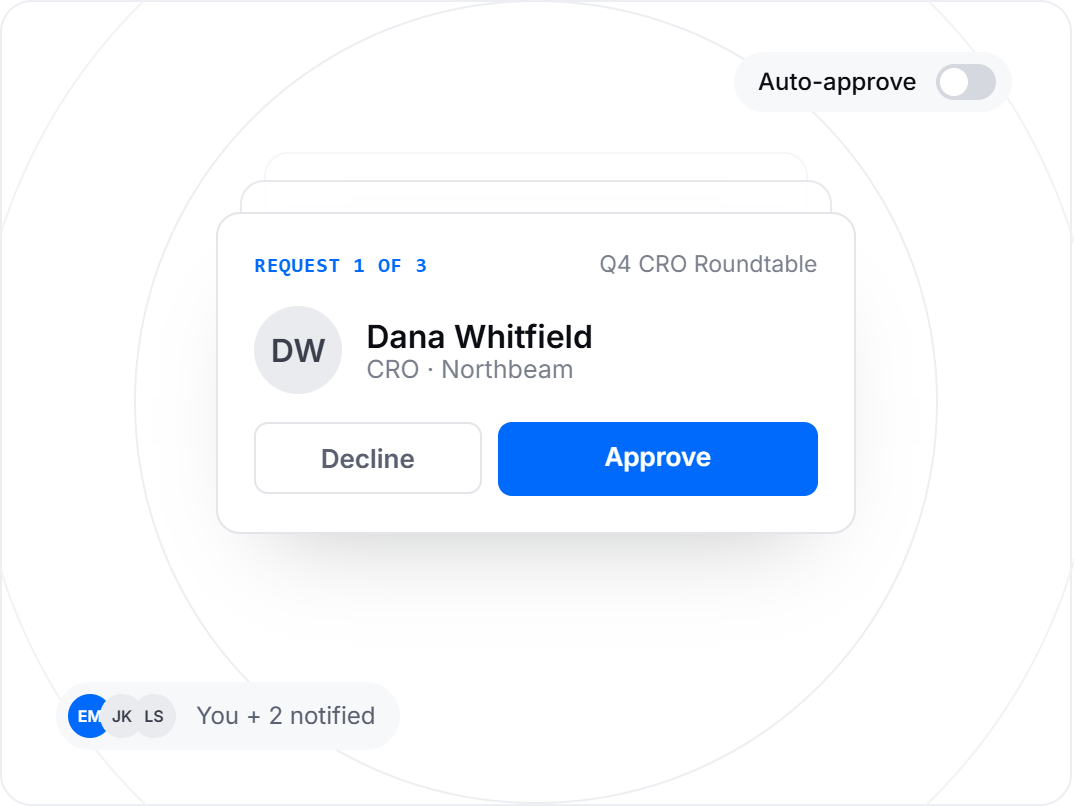The width and height of the screenshot is (1074, 806).
Task: Click the REQUEST 1 OF 3 counter
Action: [x=340, y=266]
